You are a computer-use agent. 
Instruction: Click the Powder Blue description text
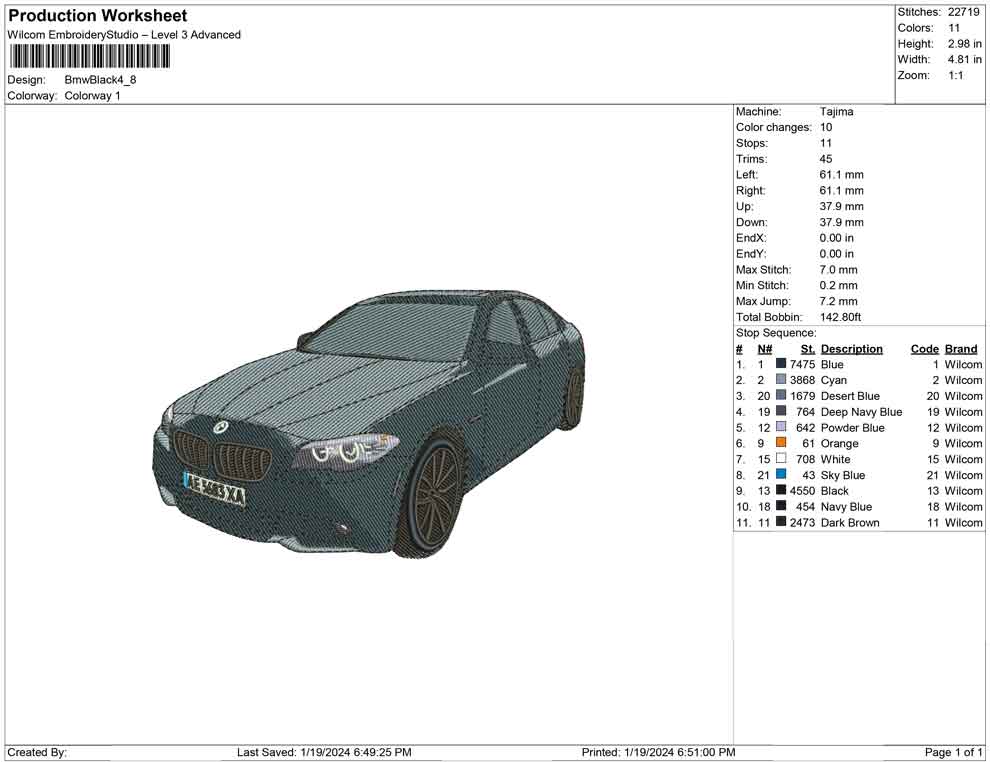[x=852, y=427]
